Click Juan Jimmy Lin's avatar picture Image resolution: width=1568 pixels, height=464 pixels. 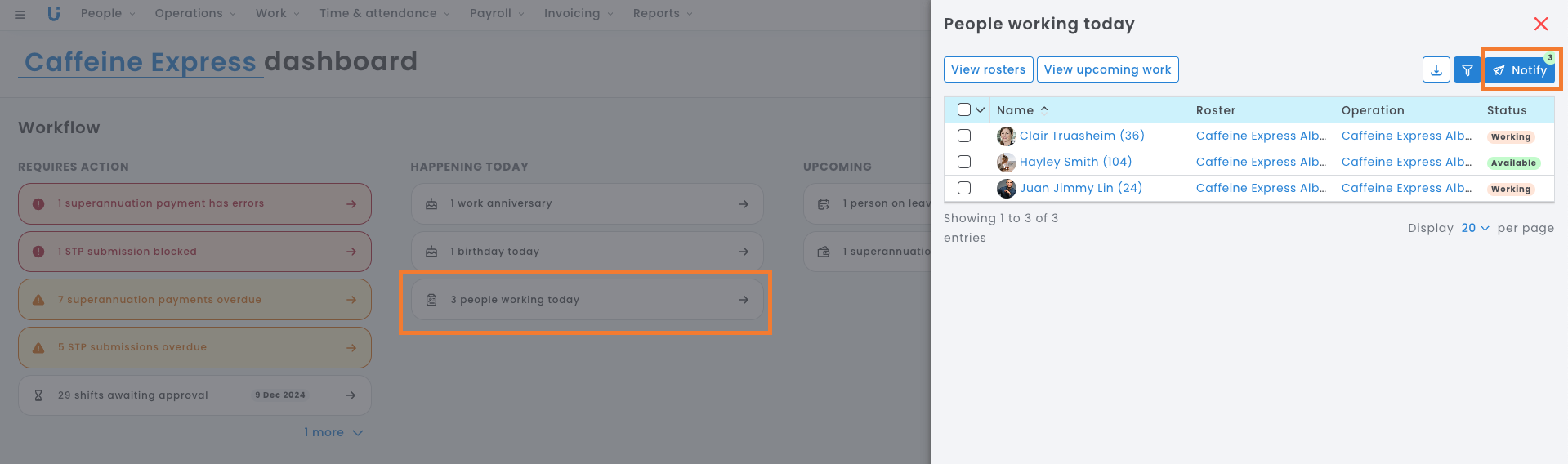click(1006, 189)
